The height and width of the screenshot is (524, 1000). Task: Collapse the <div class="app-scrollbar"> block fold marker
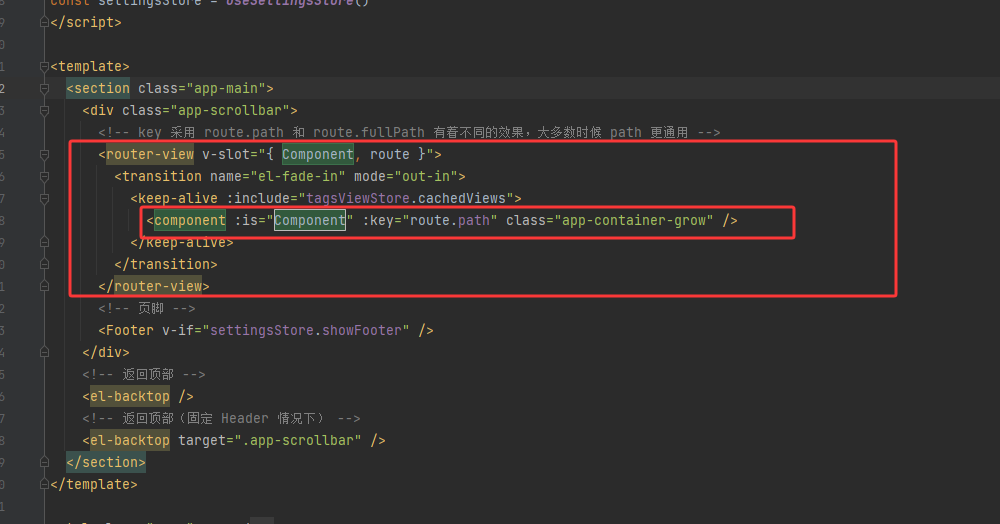pyautogui.click(x=44, y=111)
